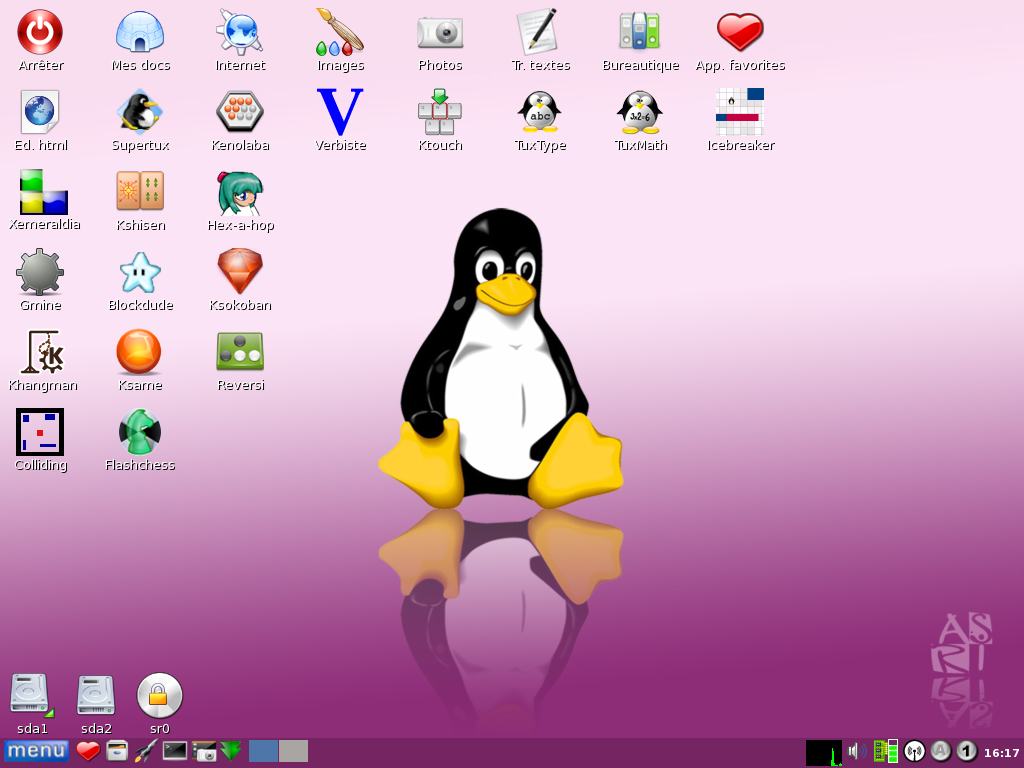Open the sr0 locked disc icon
The image size is (1024, 768).
point(159,695)
